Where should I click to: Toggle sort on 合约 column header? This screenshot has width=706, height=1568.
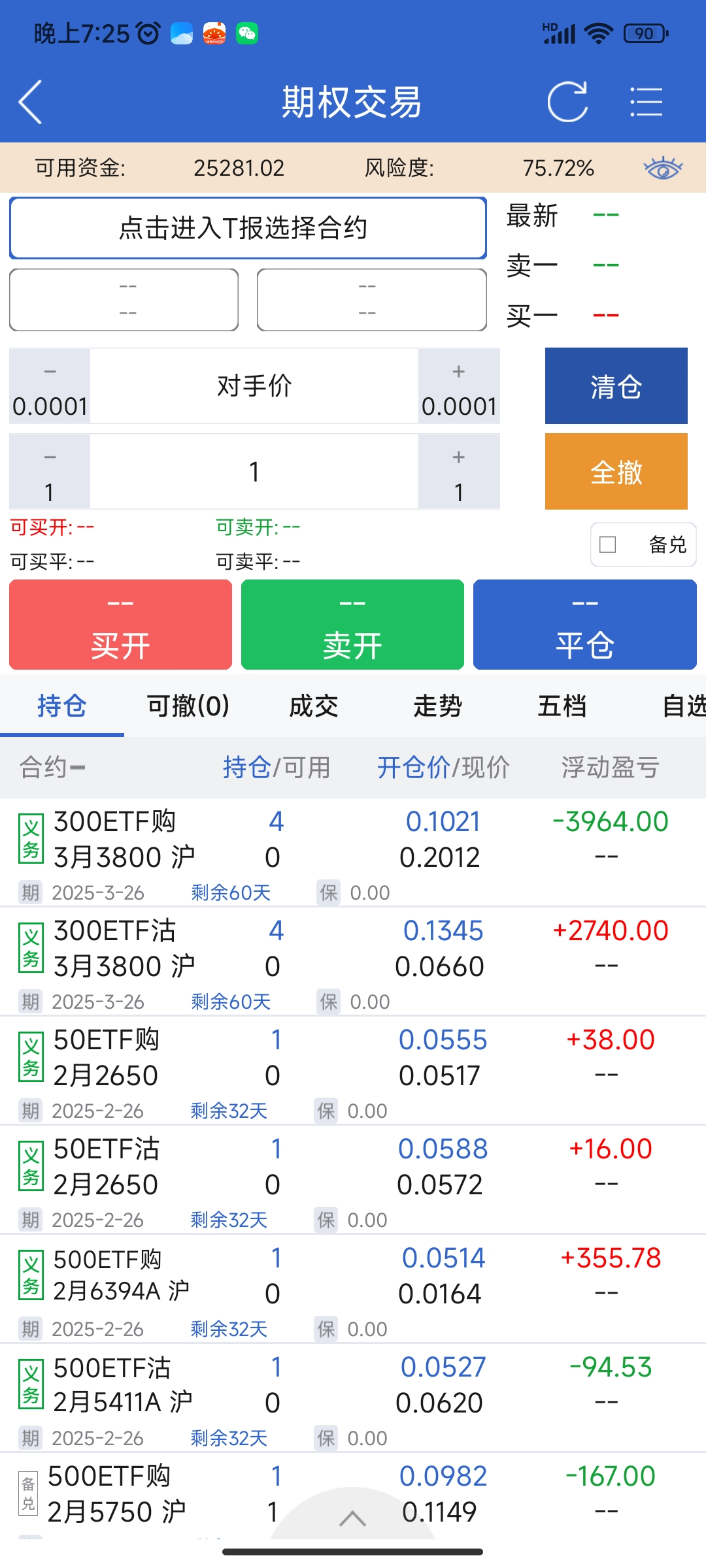pyautogui.click(x=52, y=767)
